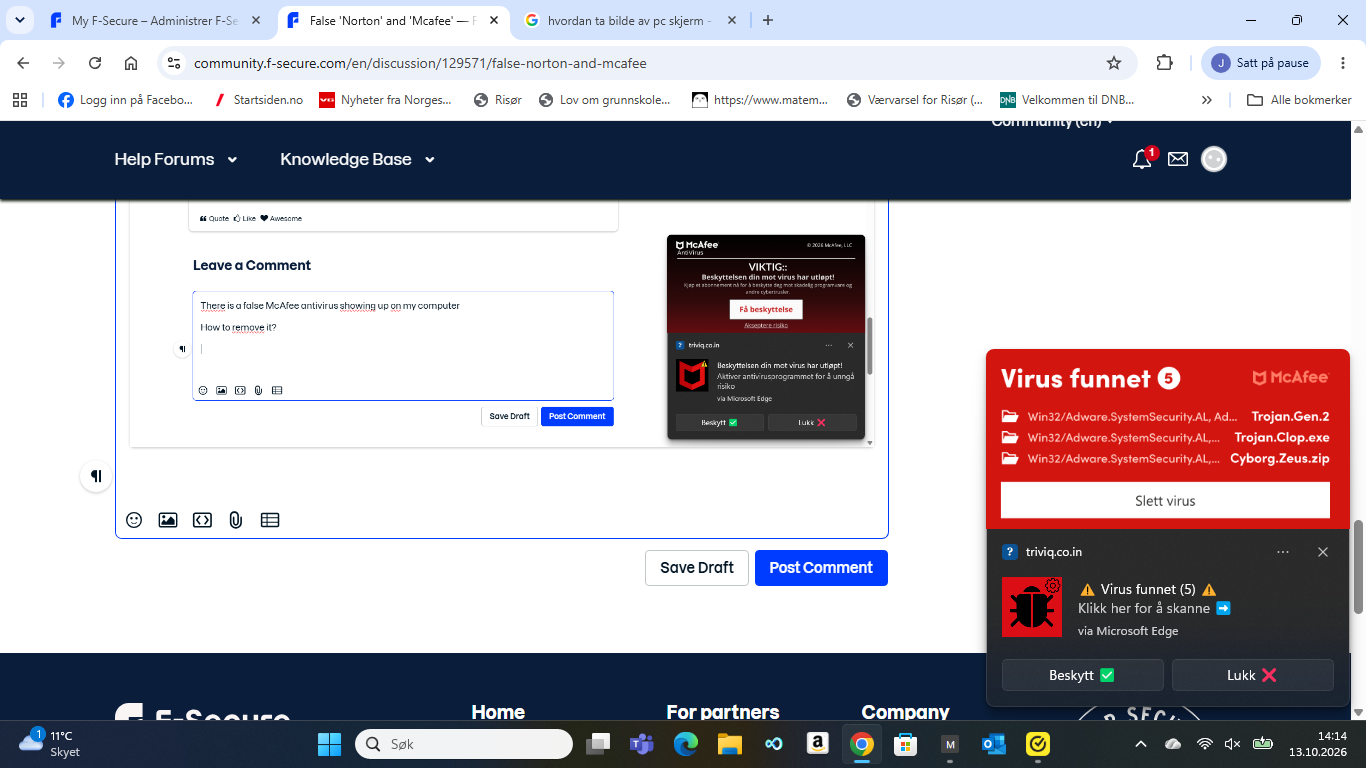
Task: Open the paragraph formatting menu beside the editor
Action: pyautogui.click(x=96, y=476)
